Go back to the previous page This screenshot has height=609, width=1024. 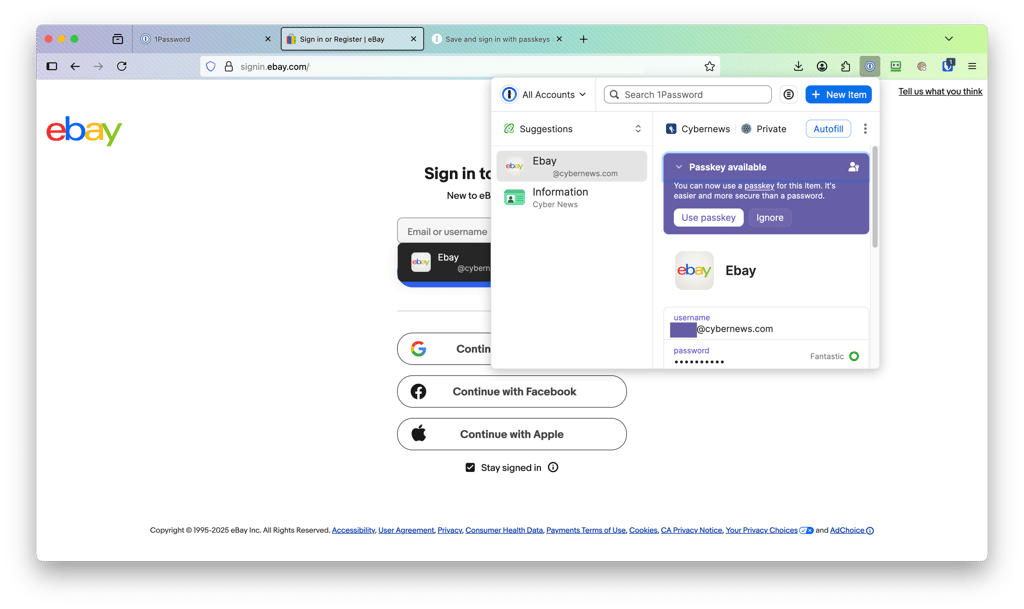75,66
